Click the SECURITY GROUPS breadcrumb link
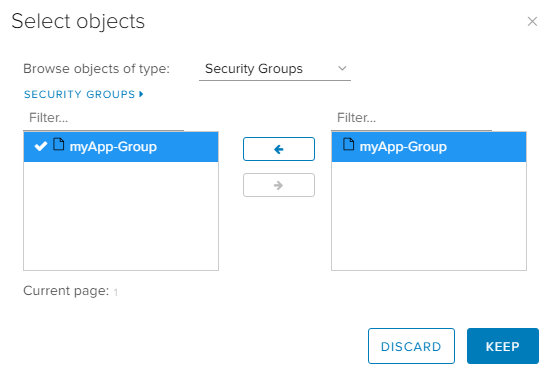 point(79,94)
